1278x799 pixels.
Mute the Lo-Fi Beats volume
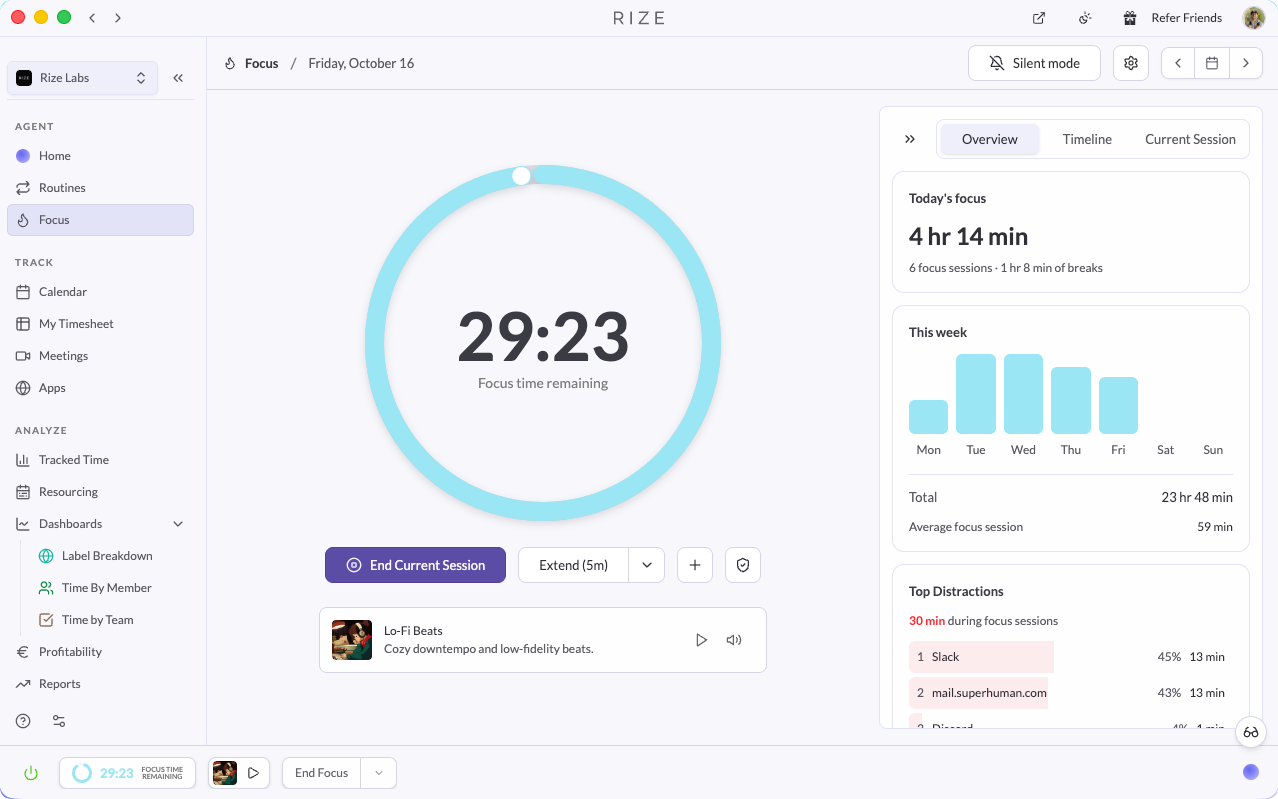(734, 640)
